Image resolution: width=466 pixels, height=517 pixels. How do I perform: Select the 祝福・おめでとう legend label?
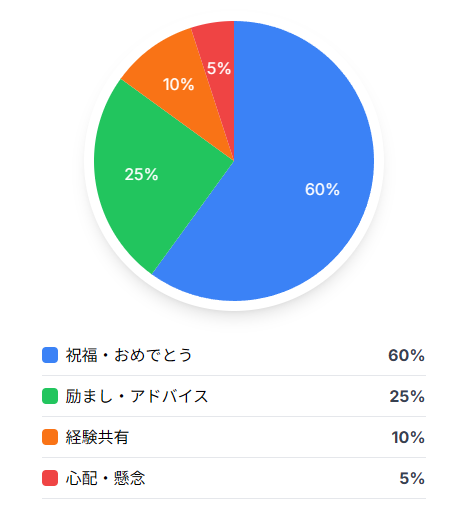click(x=129, y=355)
